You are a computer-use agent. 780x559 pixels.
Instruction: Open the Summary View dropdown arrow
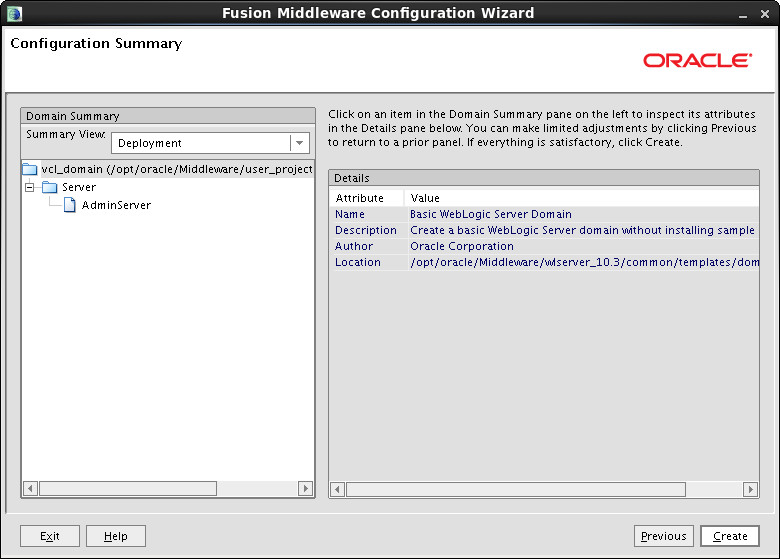(299, 143)
